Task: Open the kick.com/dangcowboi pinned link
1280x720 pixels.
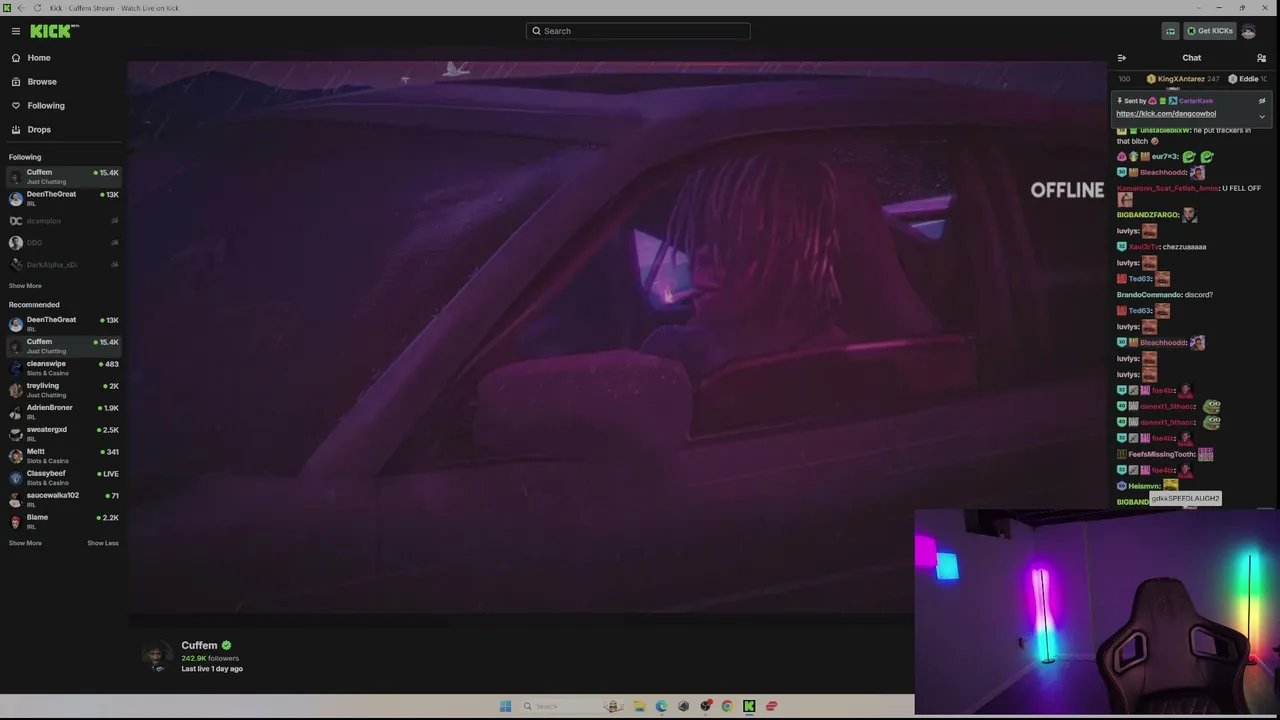Action: click(1166, 114)
